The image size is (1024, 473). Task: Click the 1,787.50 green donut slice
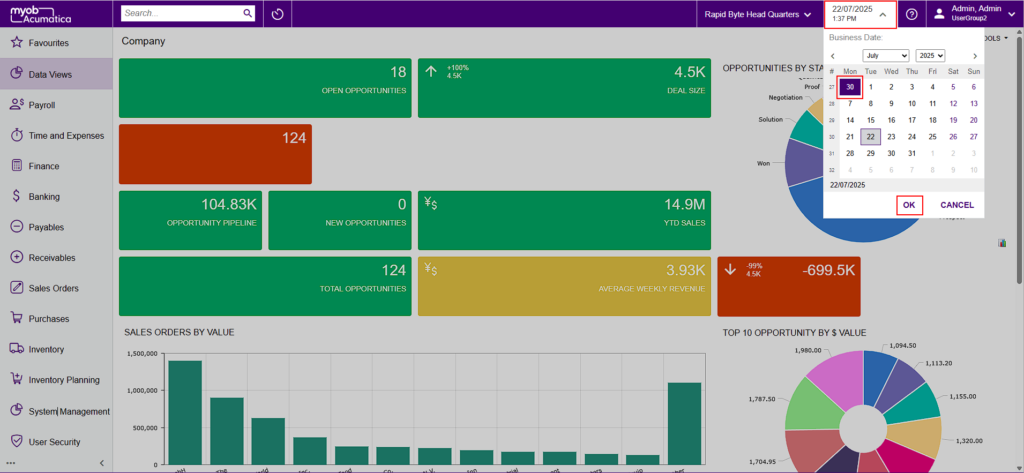pyautogui.click(x=812, y=408)
